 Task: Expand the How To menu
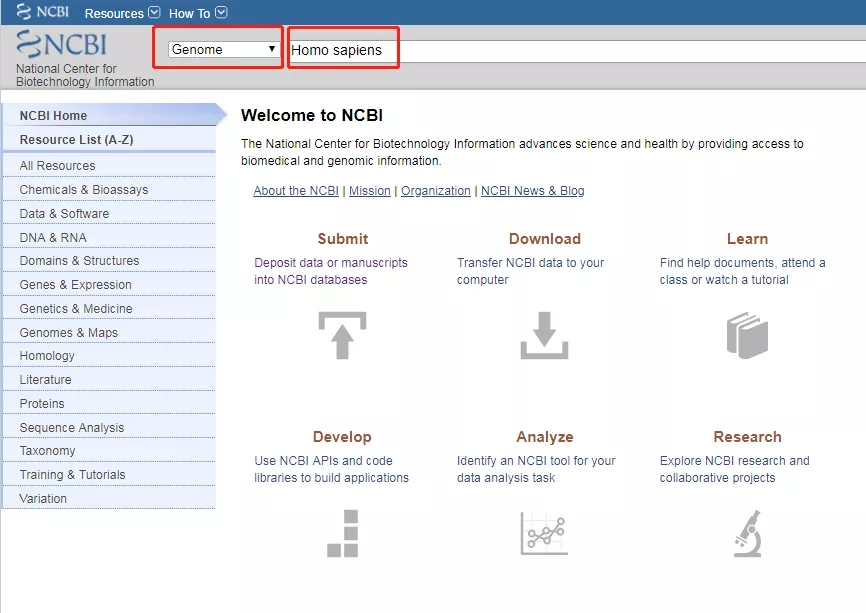click(198, 13)
